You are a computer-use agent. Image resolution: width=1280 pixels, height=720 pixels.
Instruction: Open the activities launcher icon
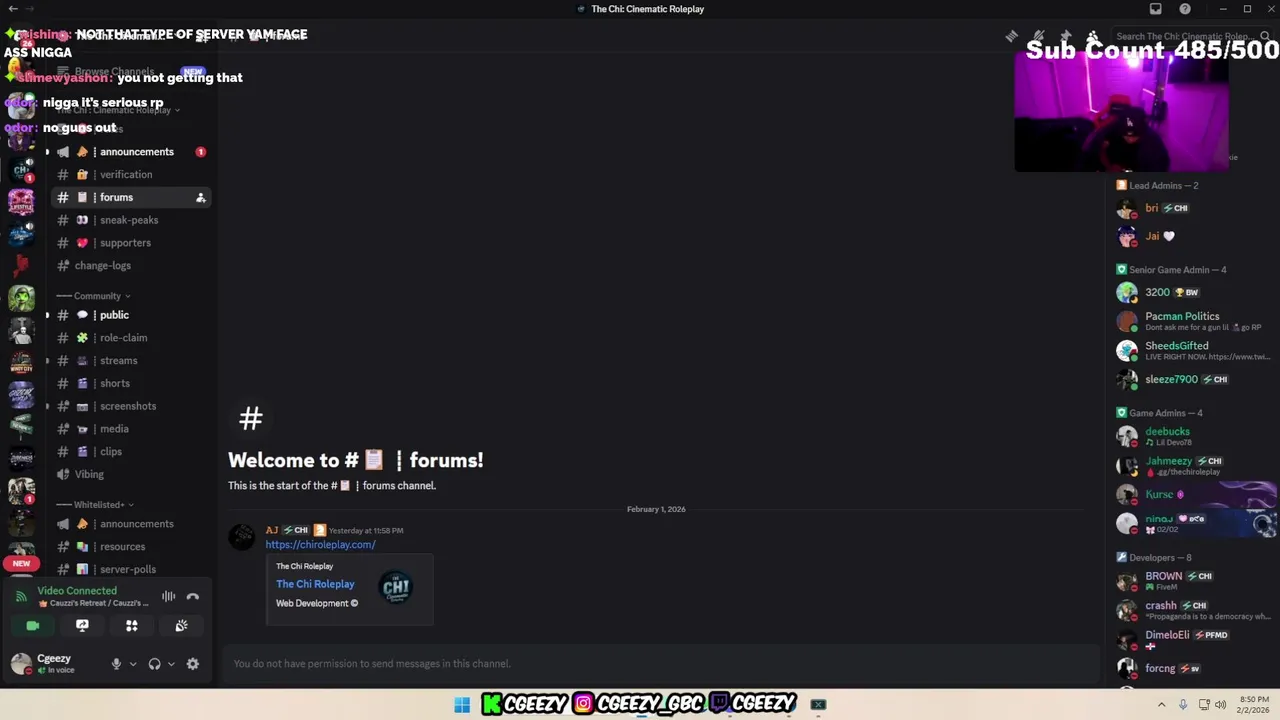(132, 626)
